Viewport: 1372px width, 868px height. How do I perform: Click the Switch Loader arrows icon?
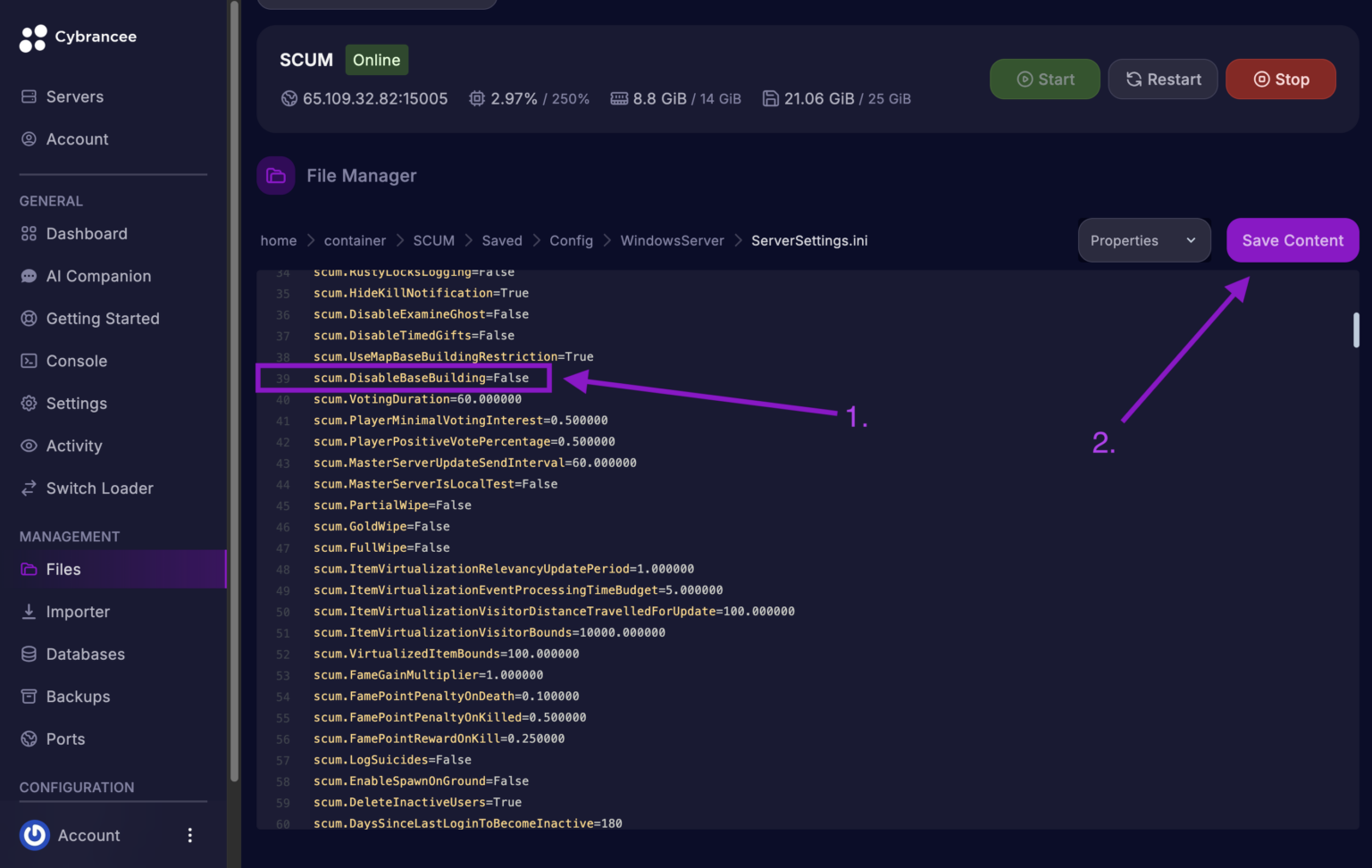click(x=29, y=488)
